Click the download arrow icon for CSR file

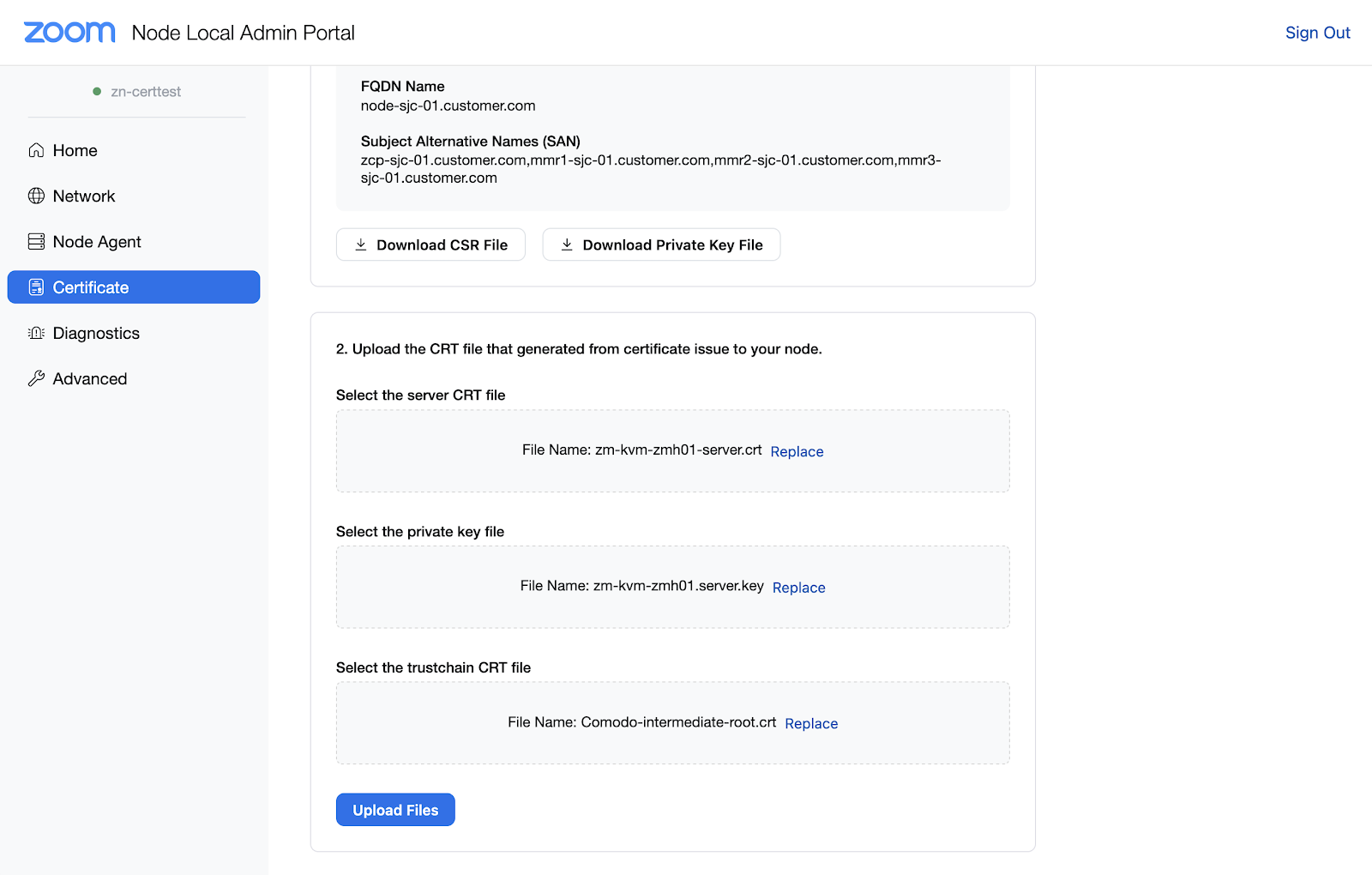click(361, 244)
